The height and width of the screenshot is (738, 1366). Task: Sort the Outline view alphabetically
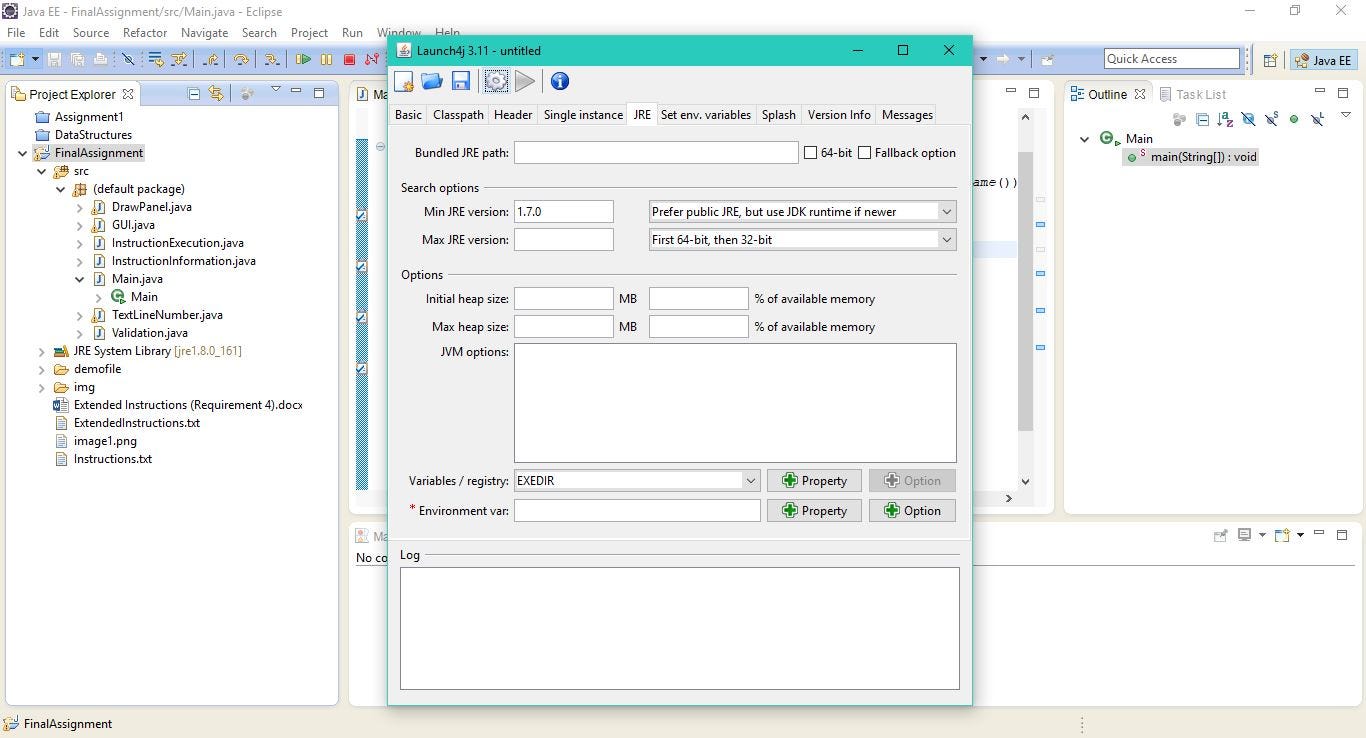click(1224, 119)
